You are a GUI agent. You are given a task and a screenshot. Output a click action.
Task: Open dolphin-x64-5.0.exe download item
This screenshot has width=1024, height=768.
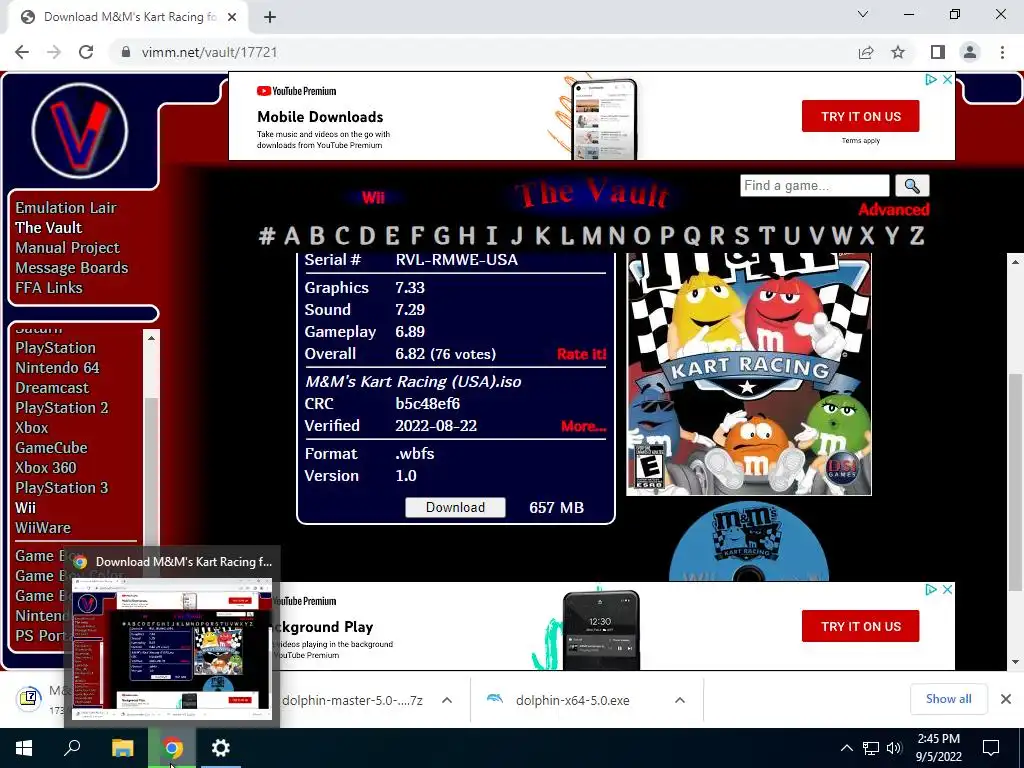pyautogui.click(x=572, y=700)
